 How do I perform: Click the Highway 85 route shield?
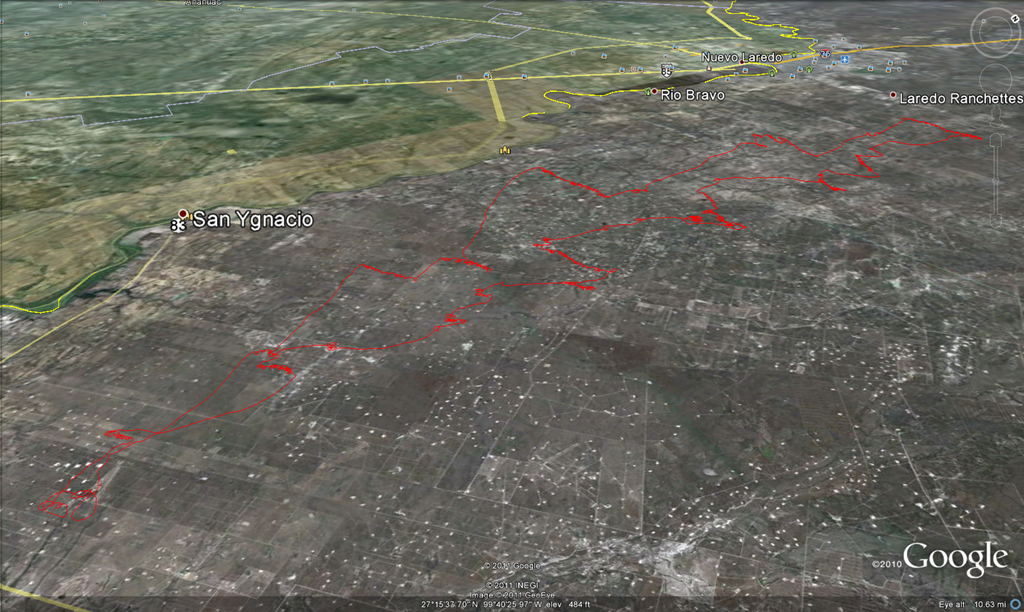pyautogui.click(x=667, y=69)
